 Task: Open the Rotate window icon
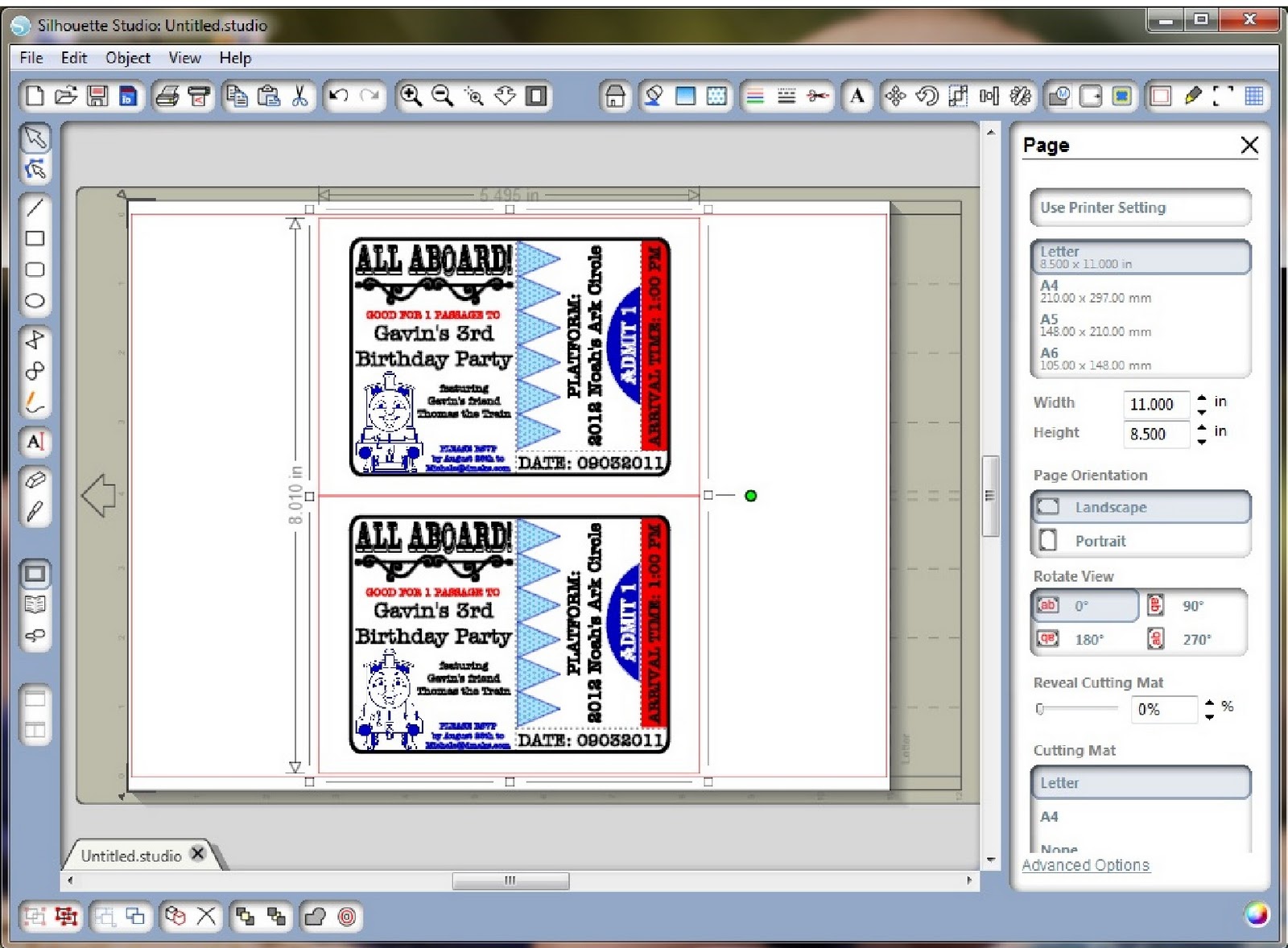927,97
